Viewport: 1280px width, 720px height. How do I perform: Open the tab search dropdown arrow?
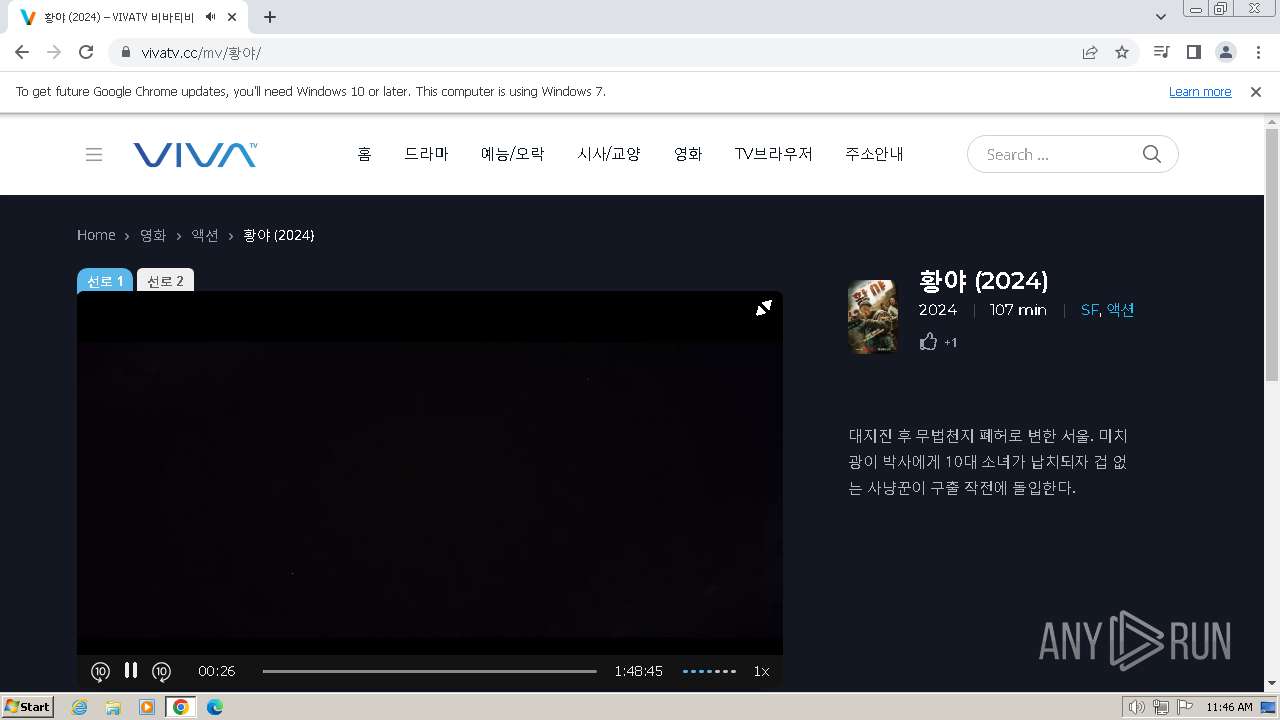tap(1161, 17)
